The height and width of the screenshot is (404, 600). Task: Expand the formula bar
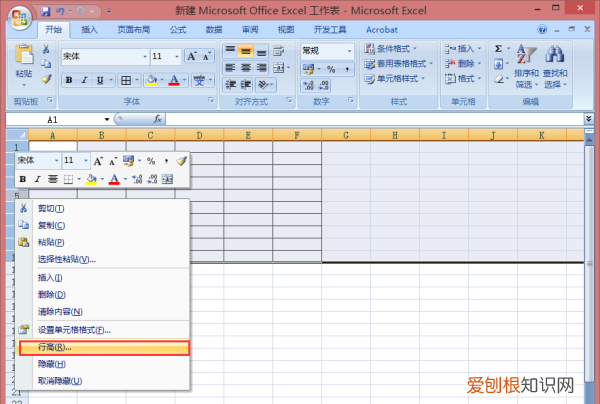coord(589,119)
